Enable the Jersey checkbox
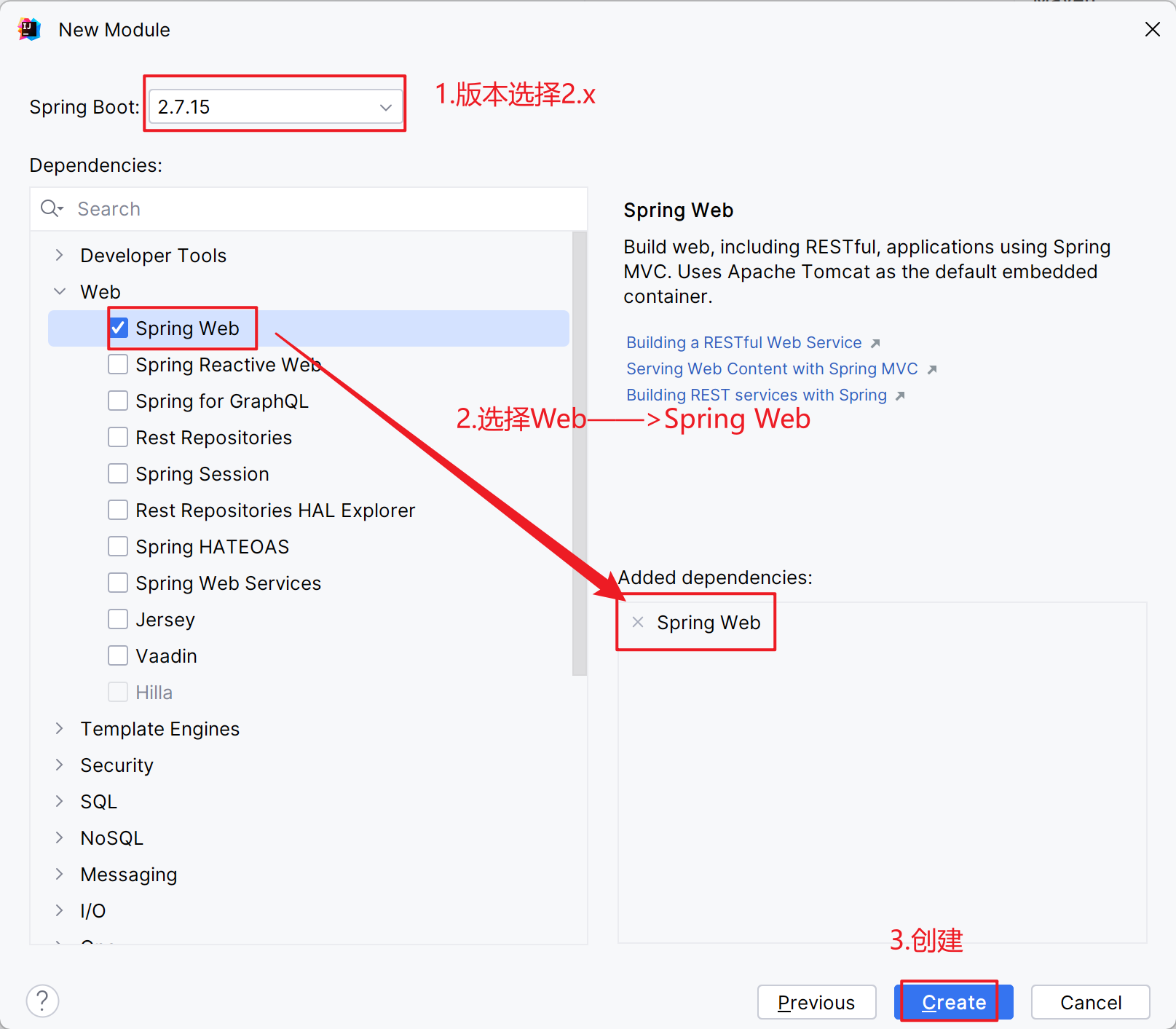Screen dimensions: 1176x1029 pyautogui.click(x=118, y=619)
